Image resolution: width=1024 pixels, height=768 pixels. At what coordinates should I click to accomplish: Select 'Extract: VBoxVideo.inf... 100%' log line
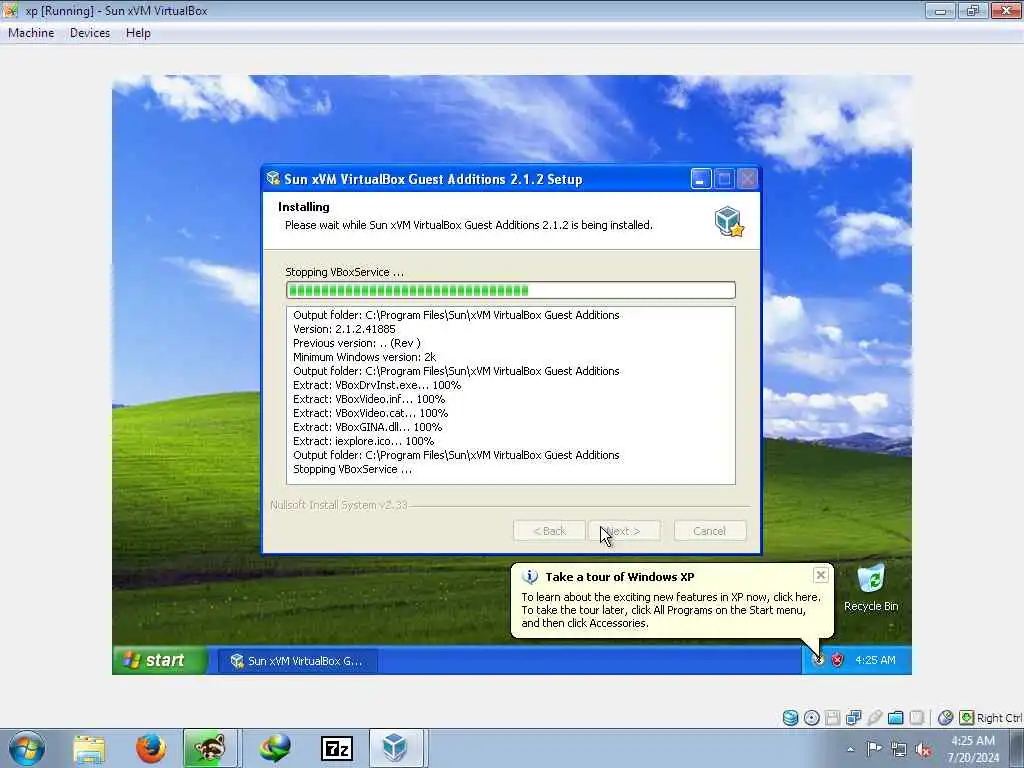pyautogui.click(x=369, y=399)
